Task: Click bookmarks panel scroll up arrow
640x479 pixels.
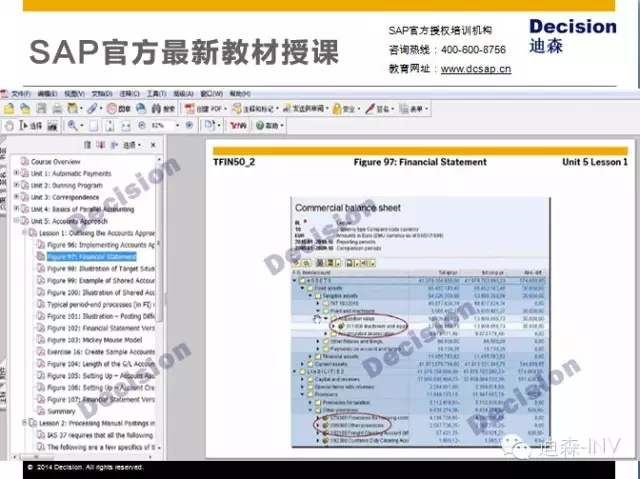Action: pos(159,160)
